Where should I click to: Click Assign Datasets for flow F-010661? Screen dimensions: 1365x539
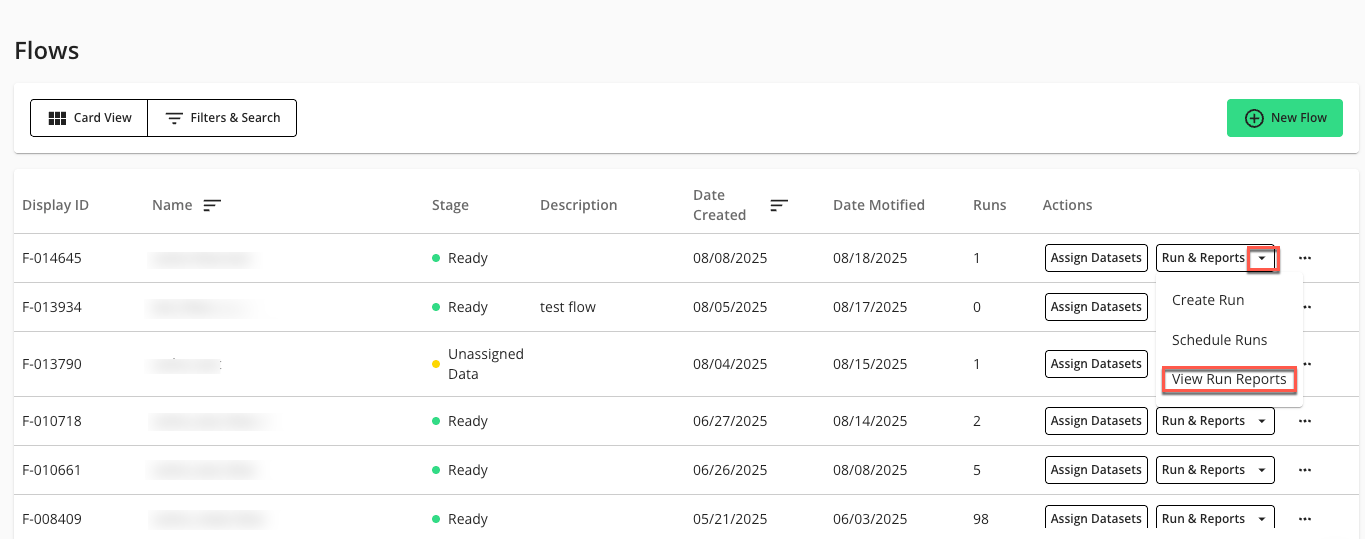pyautogui.click(x=1096, y=470)
